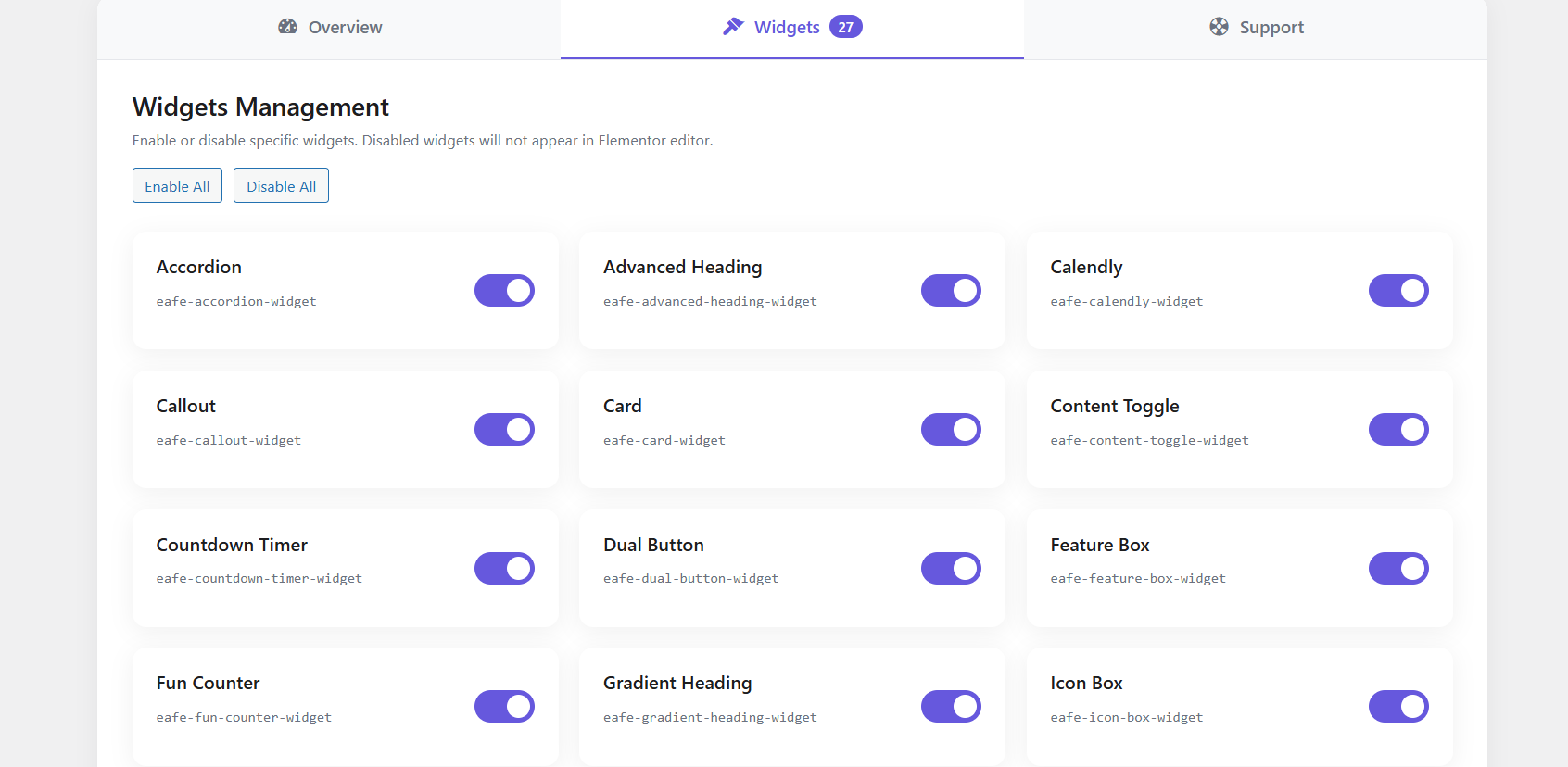Toggle off the Advanced Heading widget
1568x767 pixels.
951,290
